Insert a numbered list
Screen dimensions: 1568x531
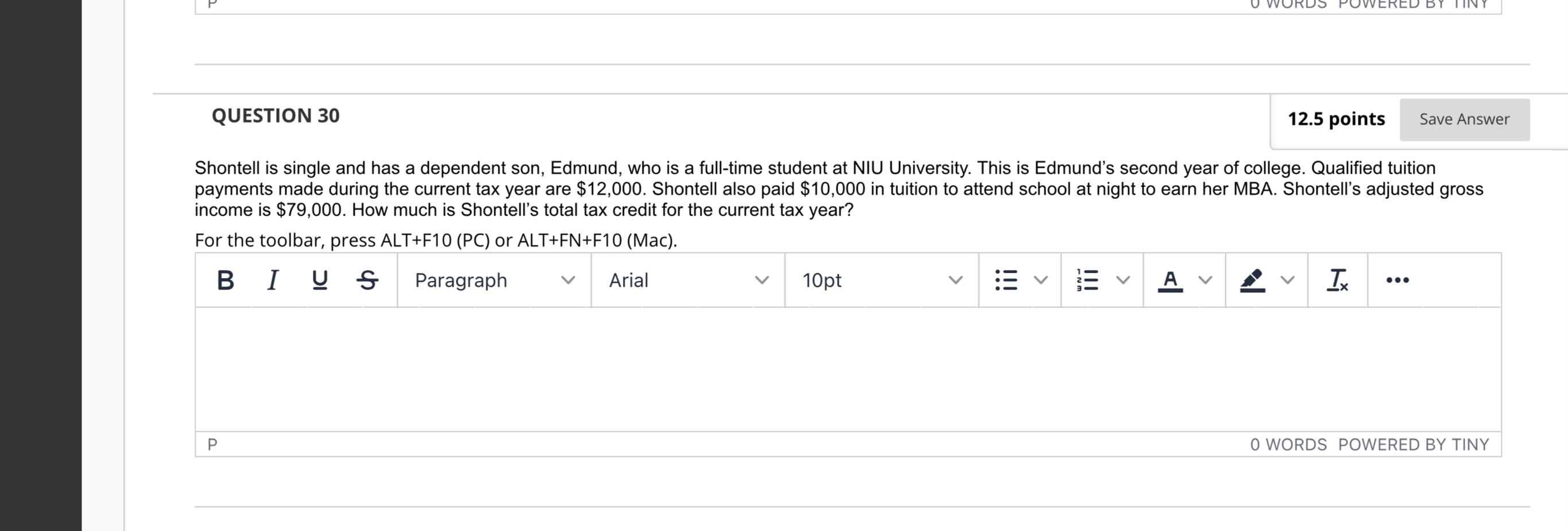1089,280
